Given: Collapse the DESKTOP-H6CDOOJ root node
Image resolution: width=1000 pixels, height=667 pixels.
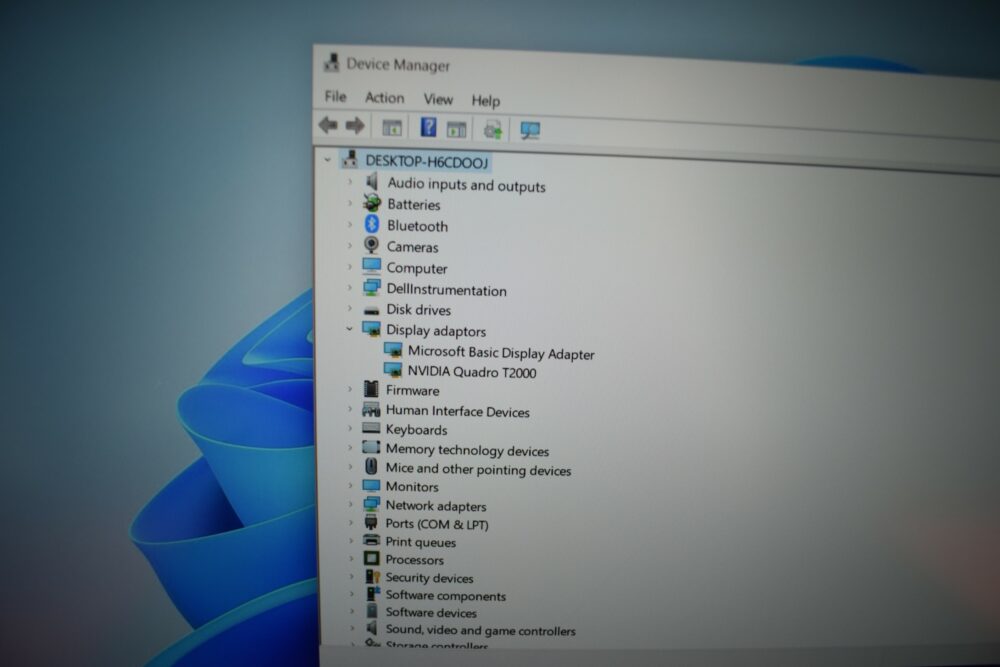Looking at the screenshot, I should click(x=328, y=159).
